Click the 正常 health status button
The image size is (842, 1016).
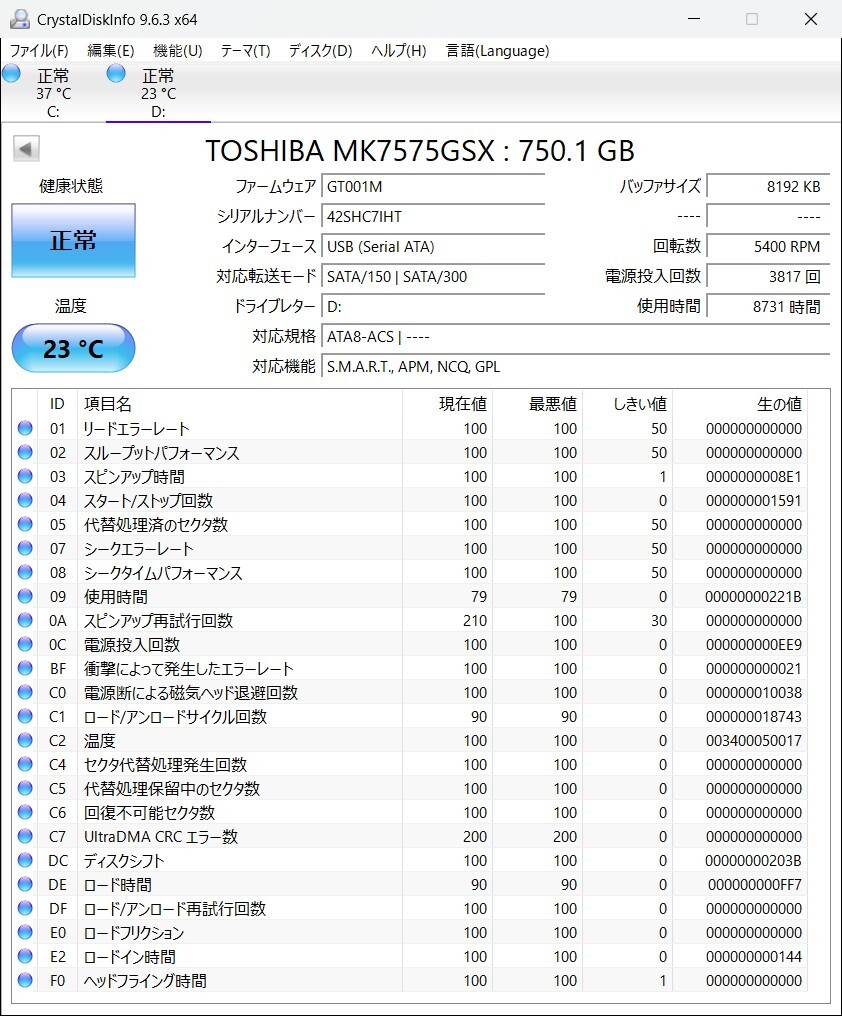click(x=73, y=240)
